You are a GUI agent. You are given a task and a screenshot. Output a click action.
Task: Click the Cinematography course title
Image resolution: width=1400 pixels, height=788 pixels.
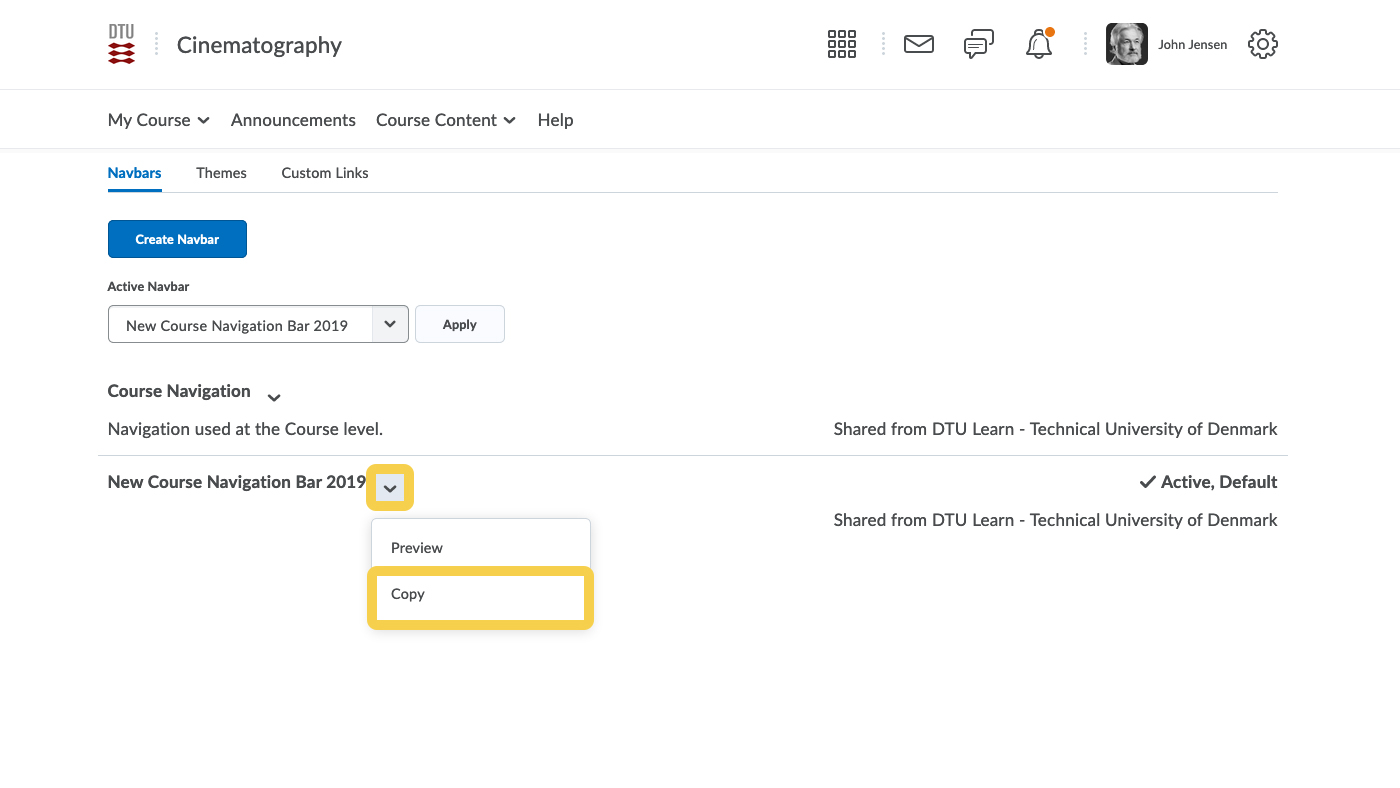tap(259, 45)
